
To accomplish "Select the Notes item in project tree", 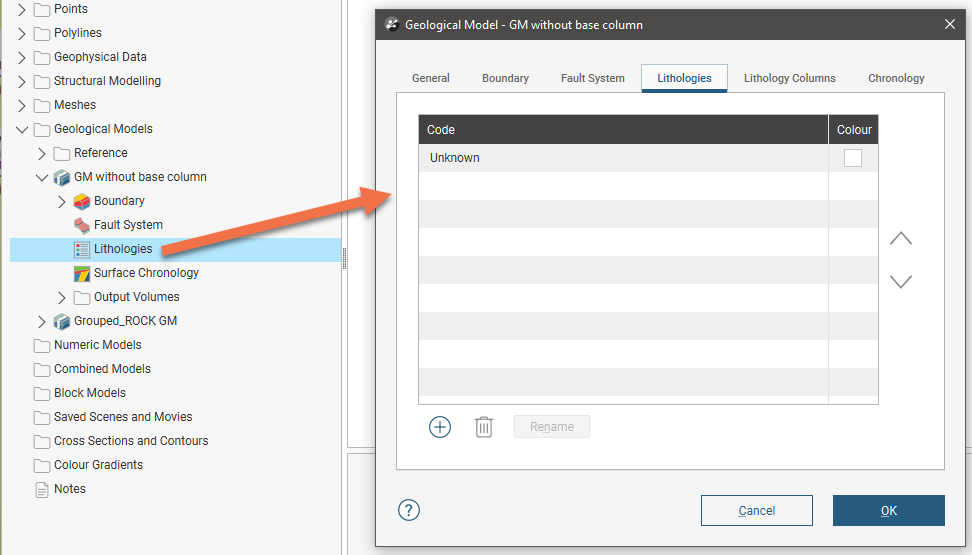I will point(69,489).
